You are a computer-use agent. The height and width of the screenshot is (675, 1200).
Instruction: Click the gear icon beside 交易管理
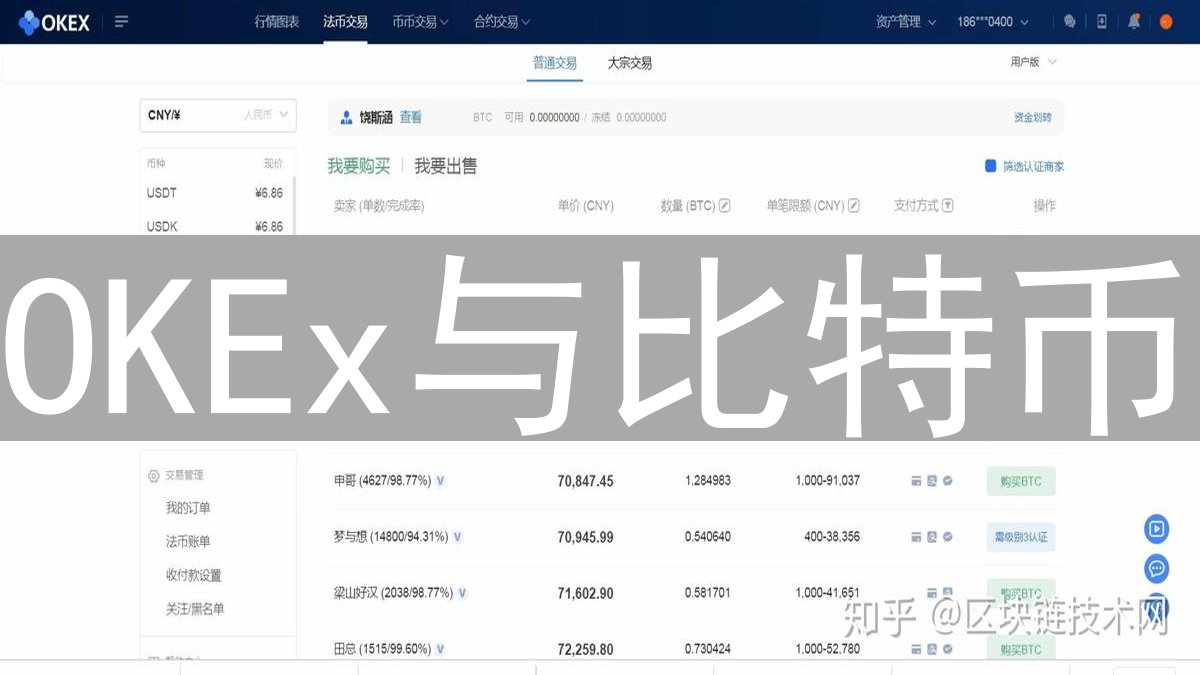click(x=153, y=476)
